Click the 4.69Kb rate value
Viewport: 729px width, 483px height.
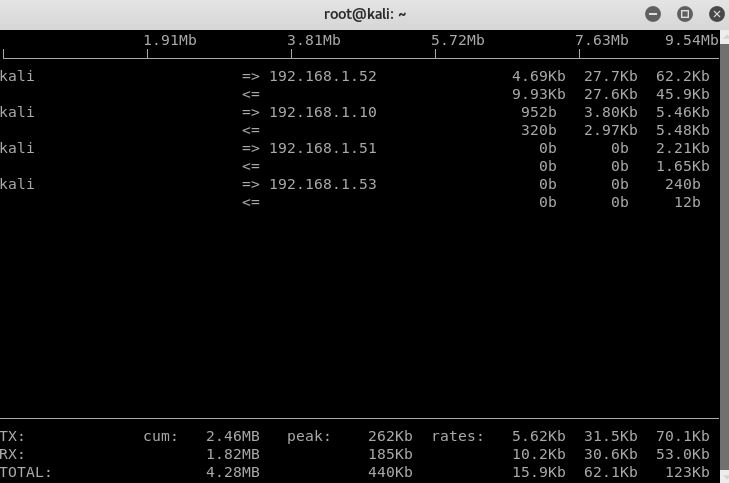pyautogui.click(x=539, y=76)
